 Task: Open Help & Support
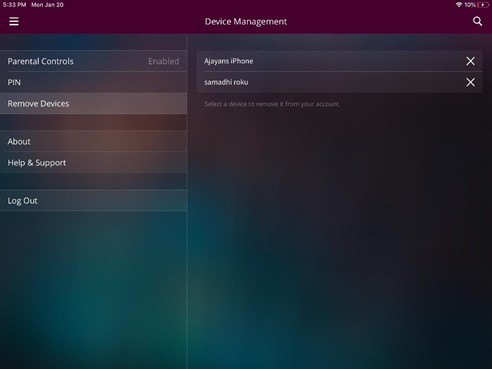pos(93,163)
